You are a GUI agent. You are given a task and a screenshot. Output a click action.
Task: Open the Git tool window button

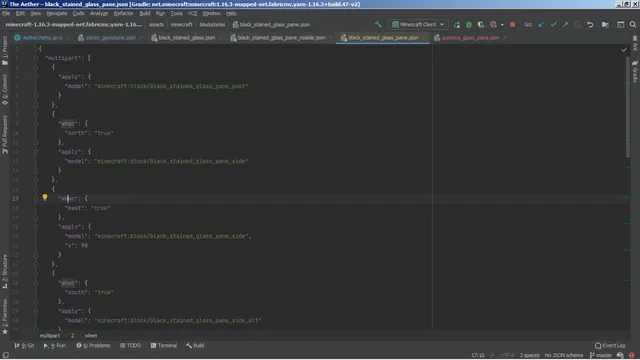click(24, 345)
